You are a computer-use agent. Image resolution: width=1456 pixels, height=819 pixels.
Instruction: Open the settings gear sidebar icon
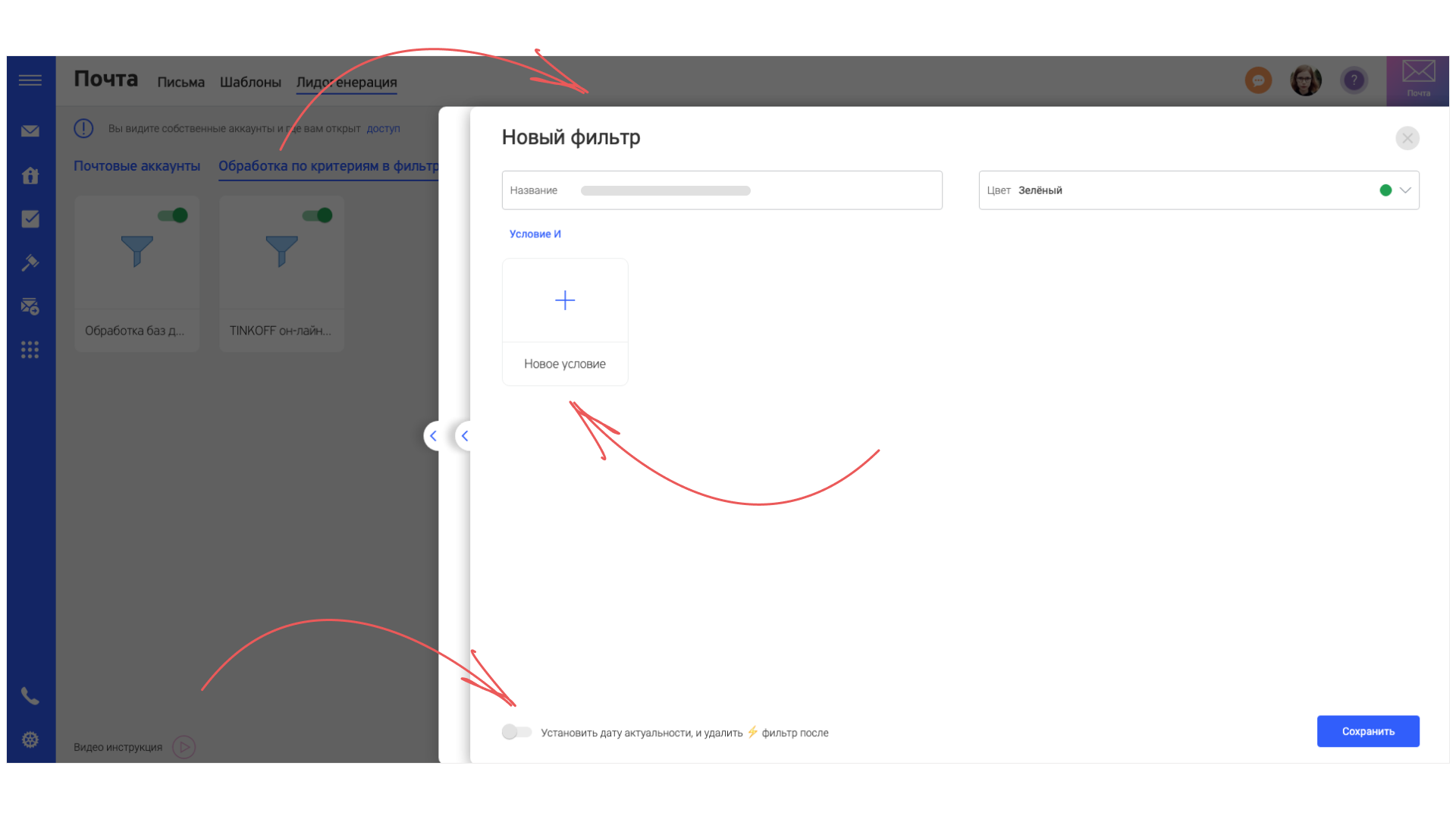[x=30, y=739]
